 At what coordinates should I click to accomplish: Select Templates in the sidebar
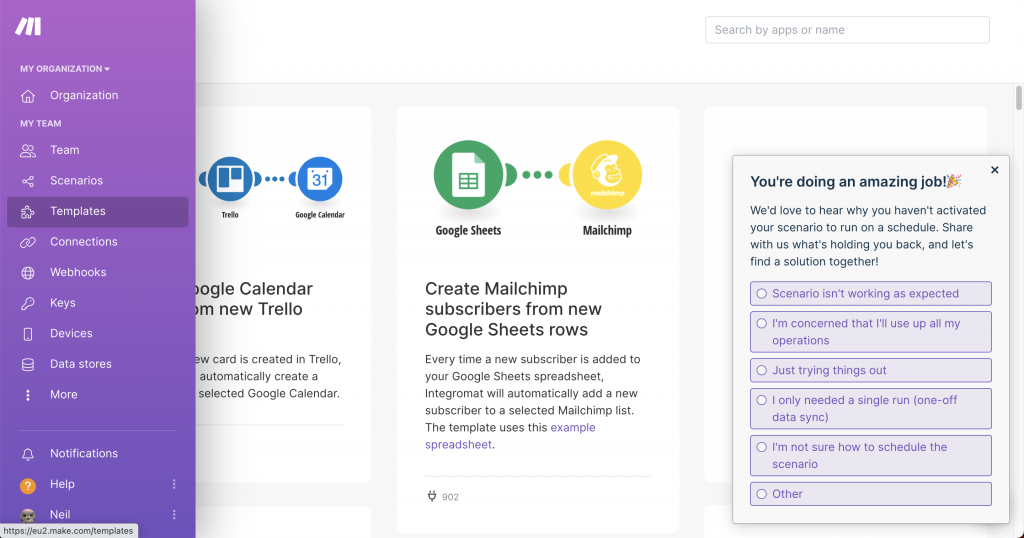click(x=98, y=212)
